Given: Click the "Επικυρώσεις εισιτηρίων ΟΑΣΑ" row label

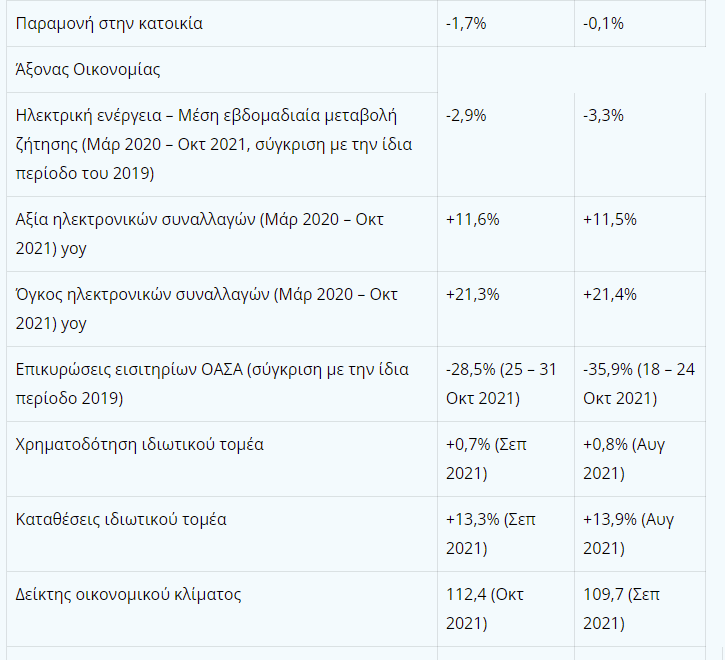Looking at the screenshot, I should coord(212,383).
